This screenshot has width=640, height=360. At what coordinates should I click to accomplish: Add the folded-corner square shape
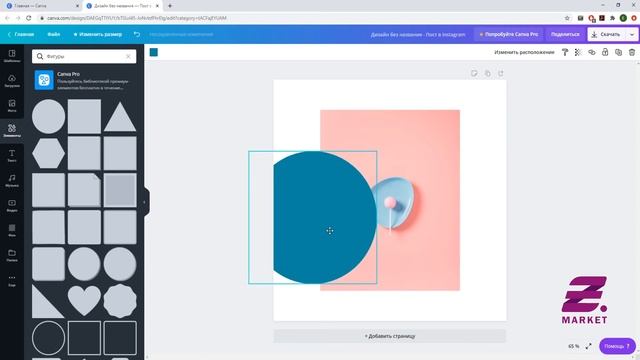point(84,190)
